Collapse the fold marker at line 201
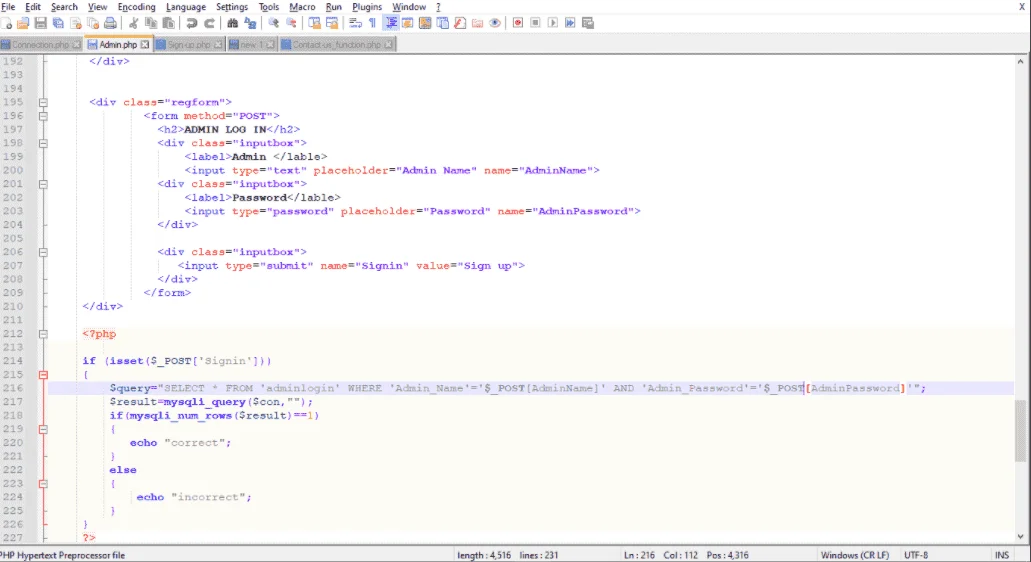 43,184
